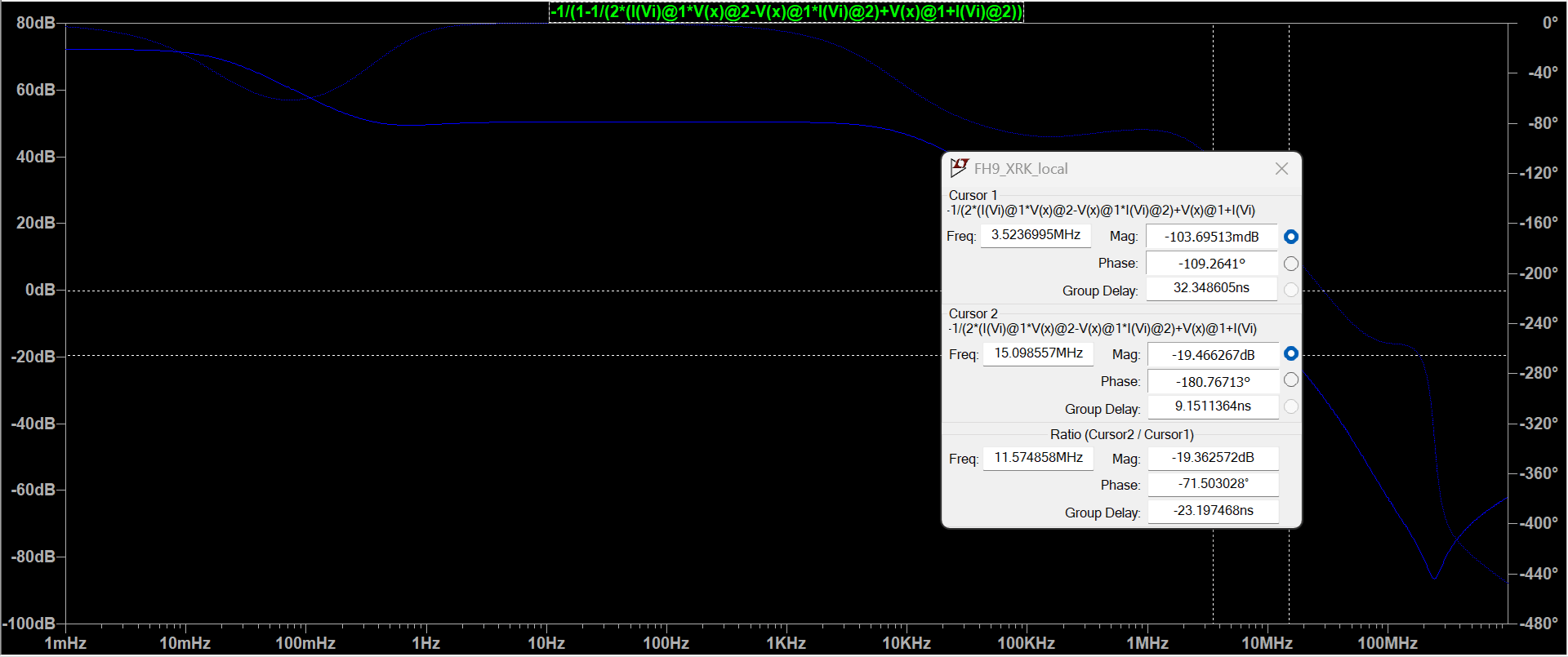This screenshot has height=657, width=1568.
Task: Click Cursor 2 Freq field 15.098557MHz
Action: 1038,353
